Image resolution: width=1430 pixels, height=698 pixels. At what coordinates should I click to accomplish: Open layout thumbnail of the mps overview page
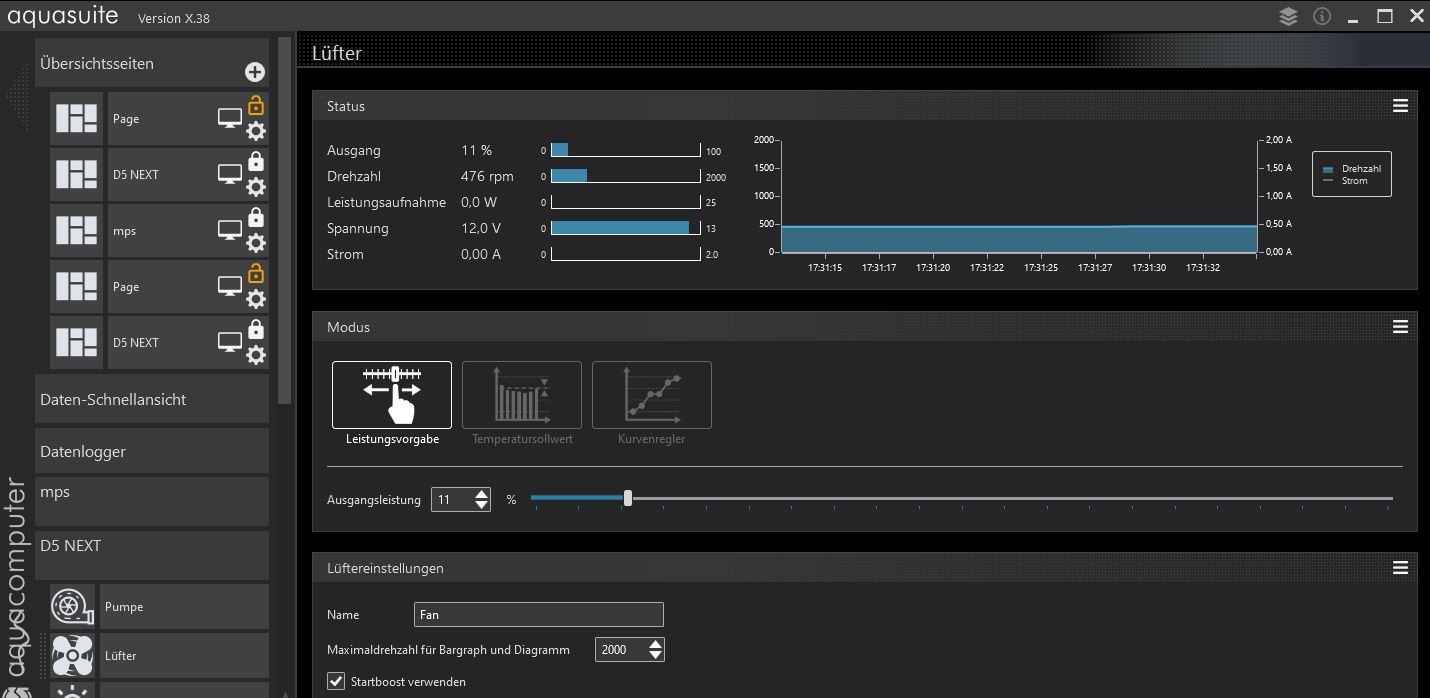[77, 231]
